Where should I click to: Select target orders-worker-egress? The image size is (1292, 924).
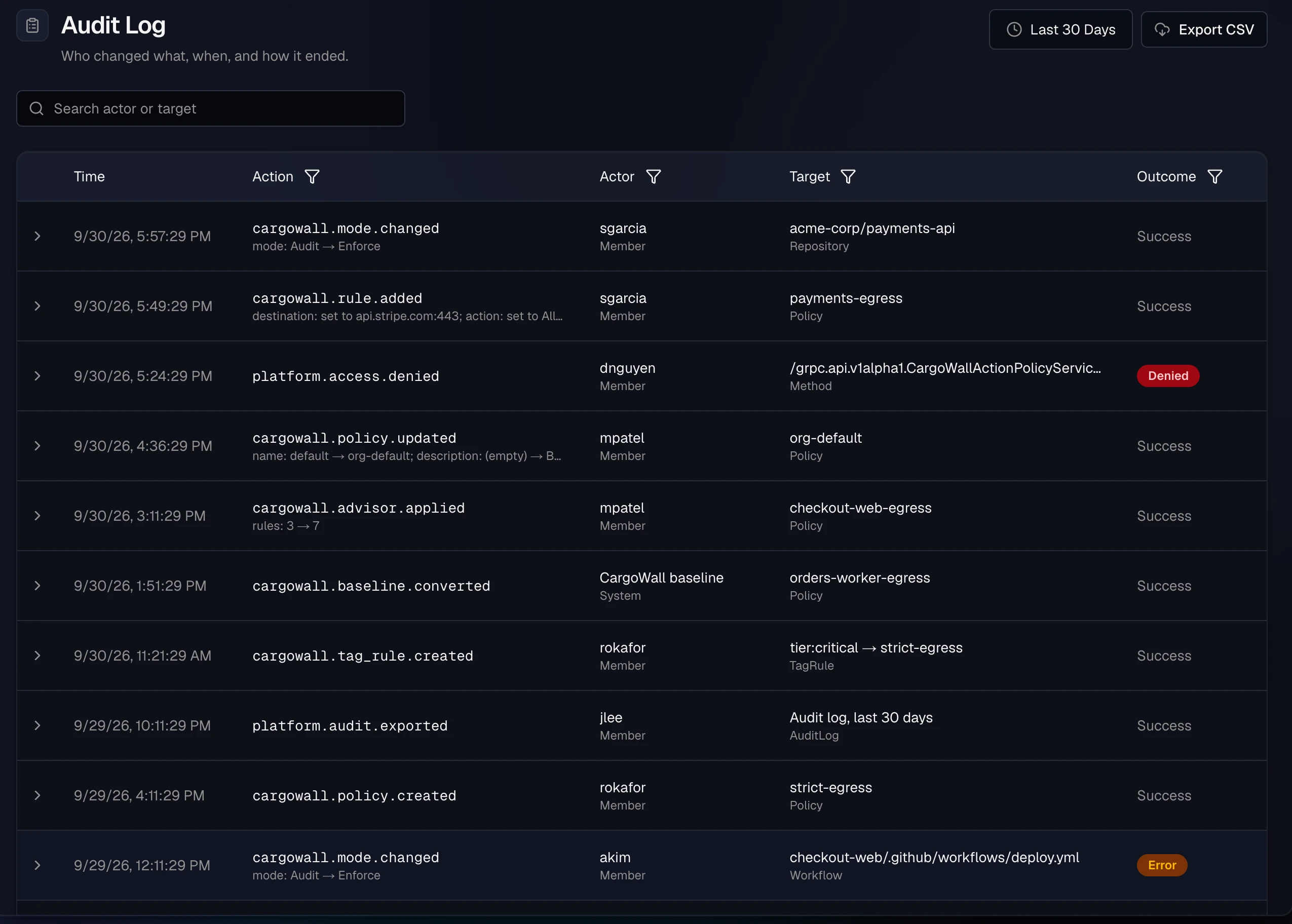[860, 579]
